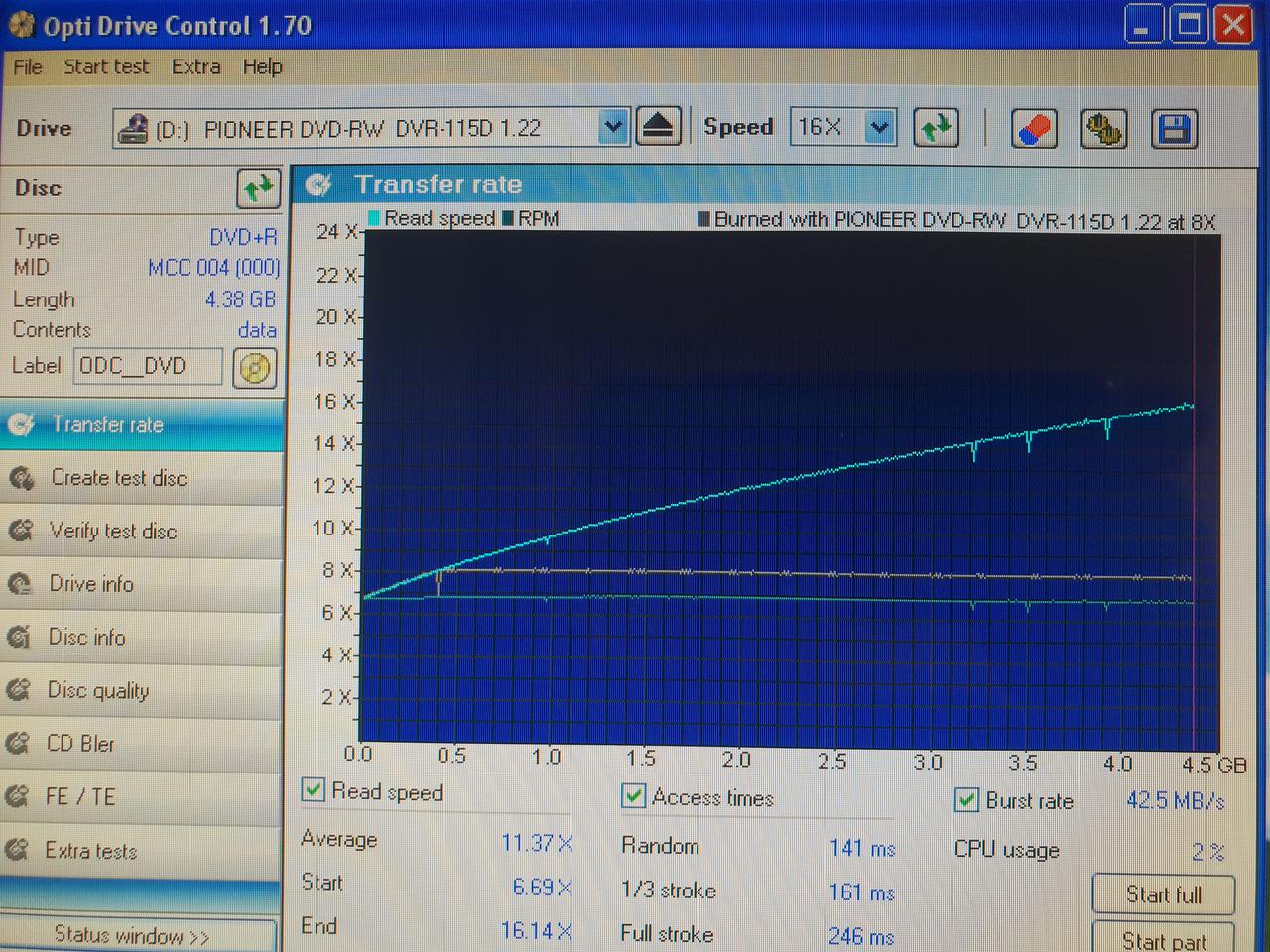Viewport: 1270px width, 952px height.
Task: Open the Start test menu
Action: tap(106, 67)
